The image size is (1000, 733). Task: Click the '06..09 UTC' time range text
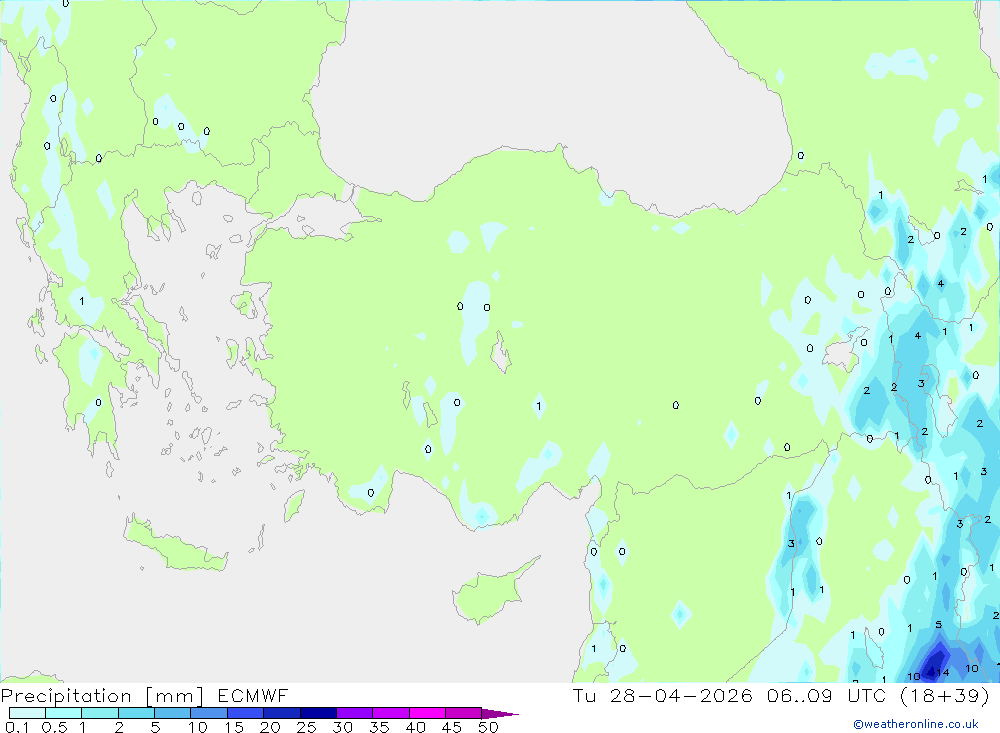(x=827, y=695)
